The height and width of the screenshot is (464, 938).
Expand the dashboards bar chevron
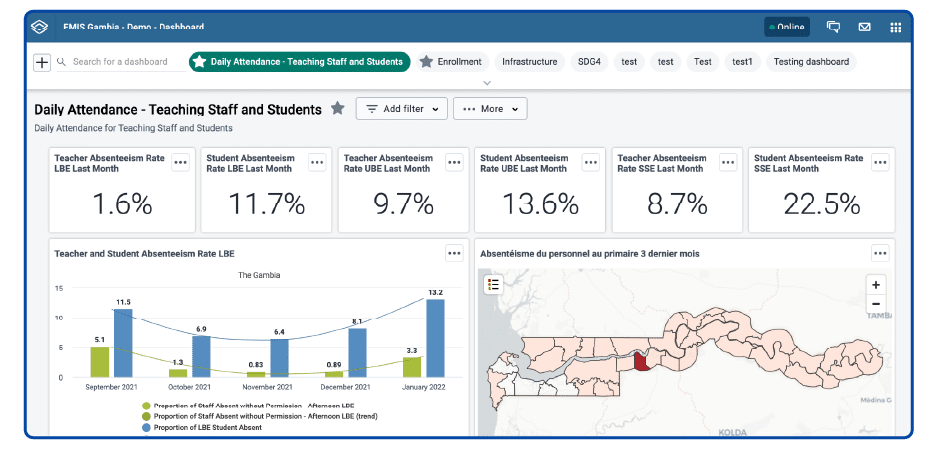pyautogui.click(x=487, y=83)
